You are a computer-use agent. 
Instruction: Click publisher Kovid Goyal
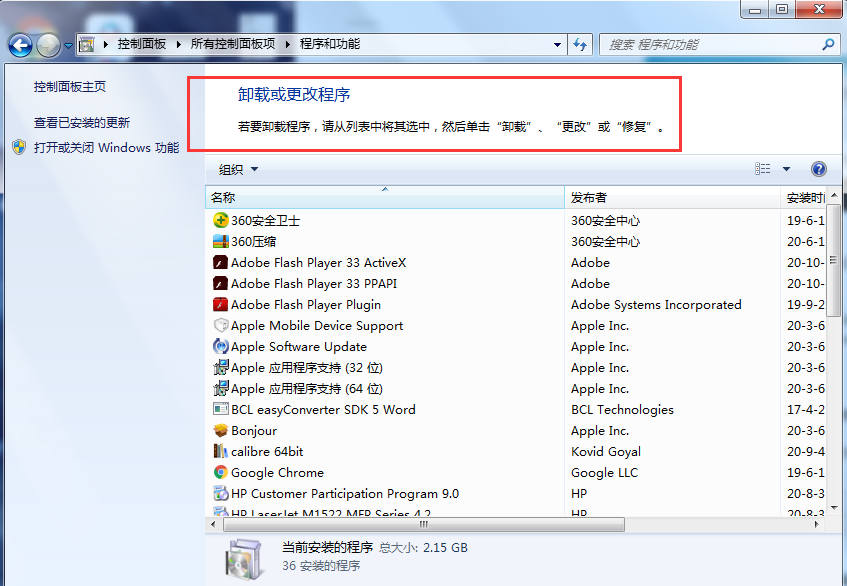click(x=606, y=452)
